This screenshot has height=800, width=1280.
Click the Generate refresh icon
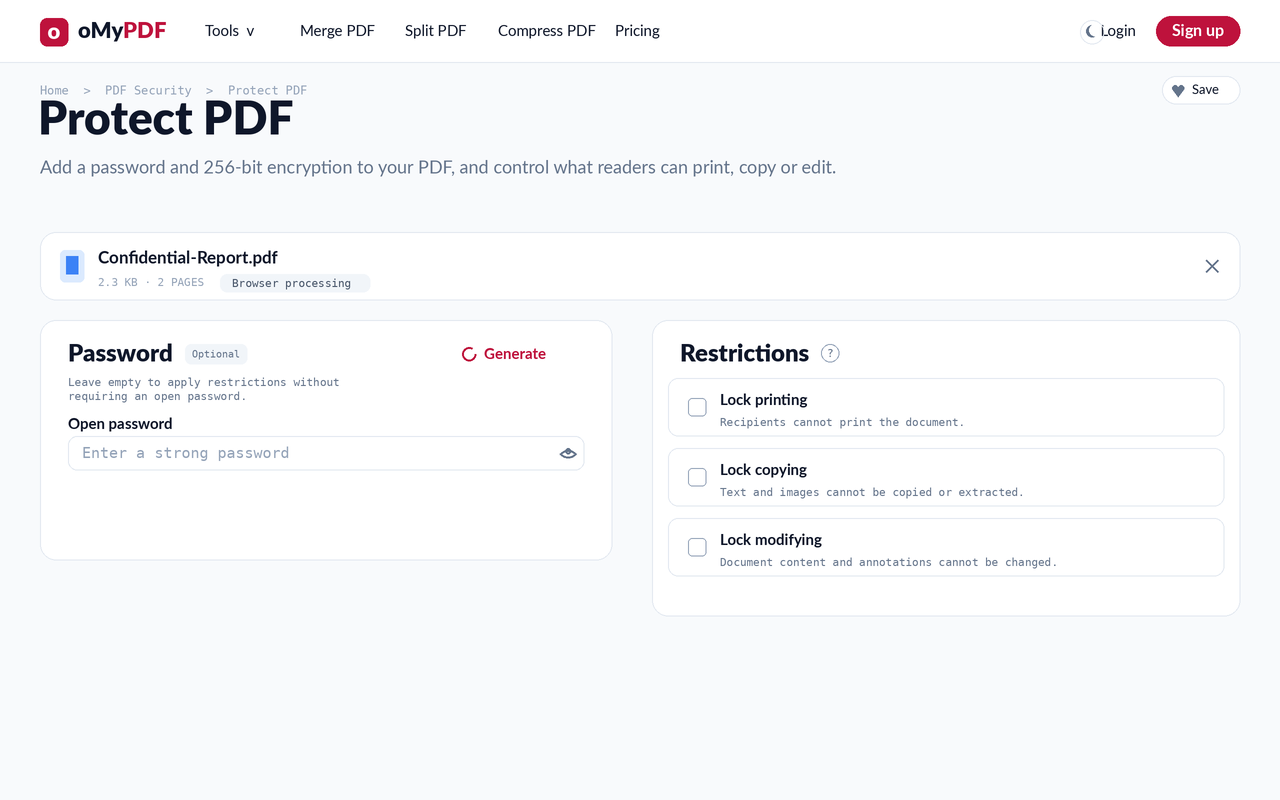coord(469,354)
